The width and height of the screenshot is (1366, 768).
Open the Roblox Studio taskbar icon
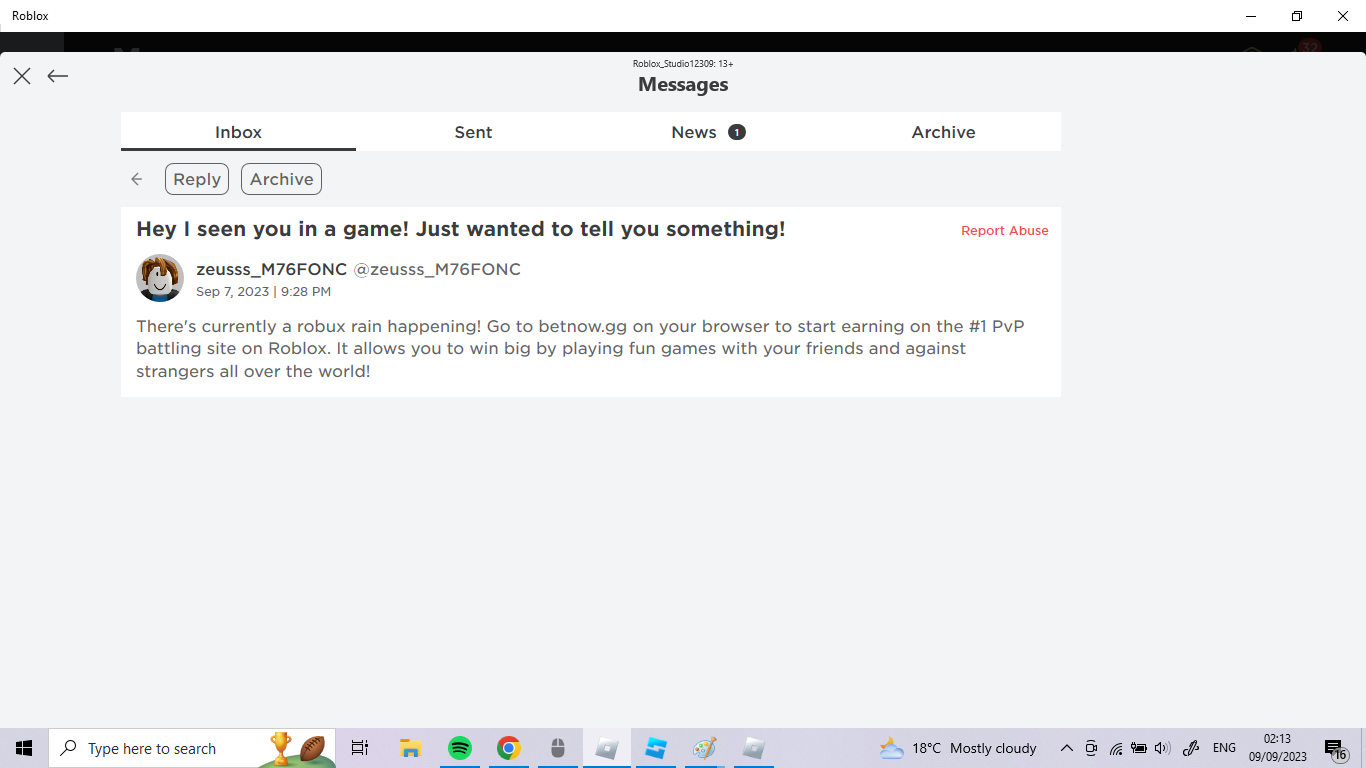(656, 748)
